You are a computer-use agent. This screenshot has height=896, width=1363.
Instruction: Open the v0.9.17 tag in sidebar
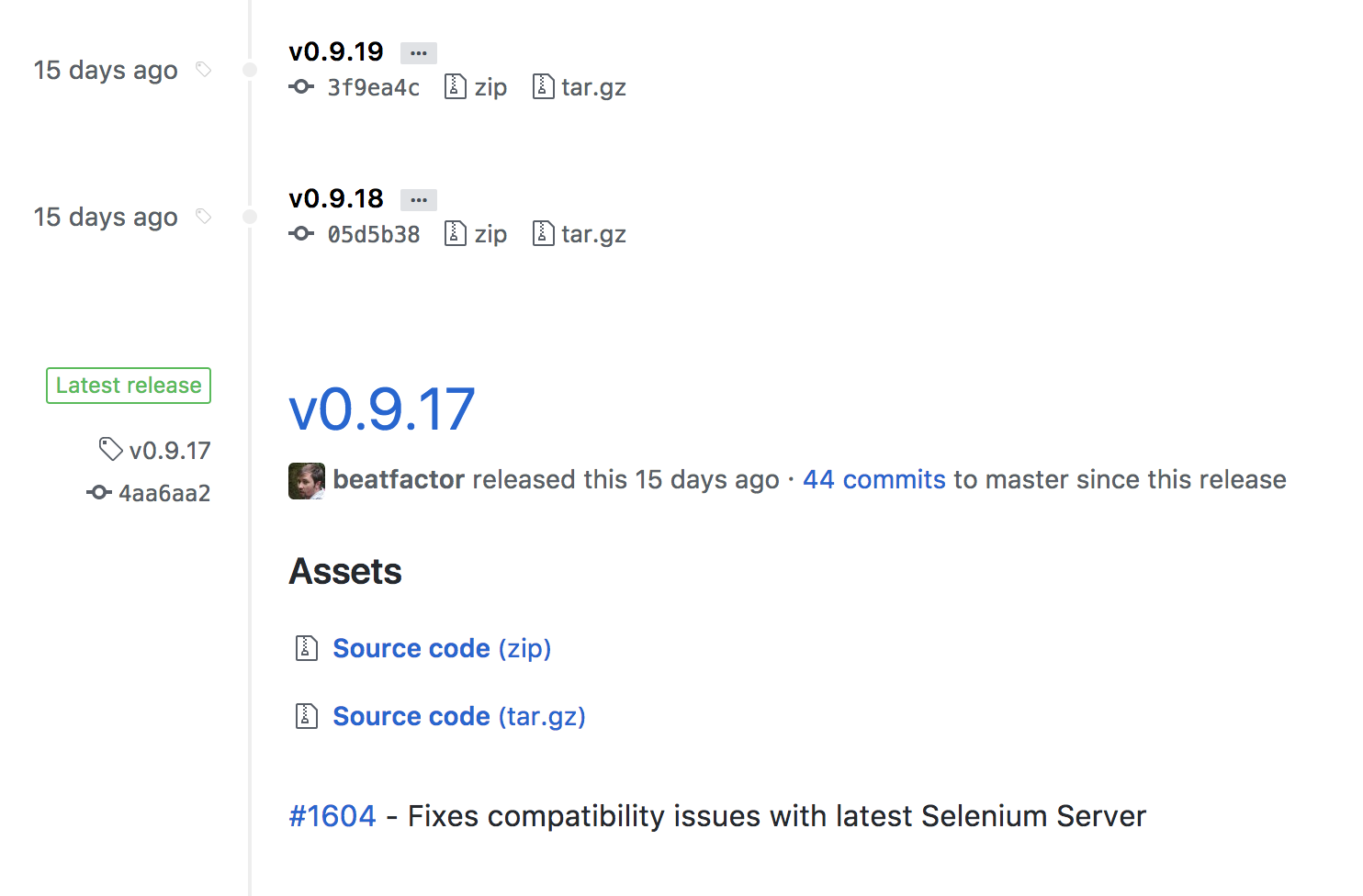(170, 451)
